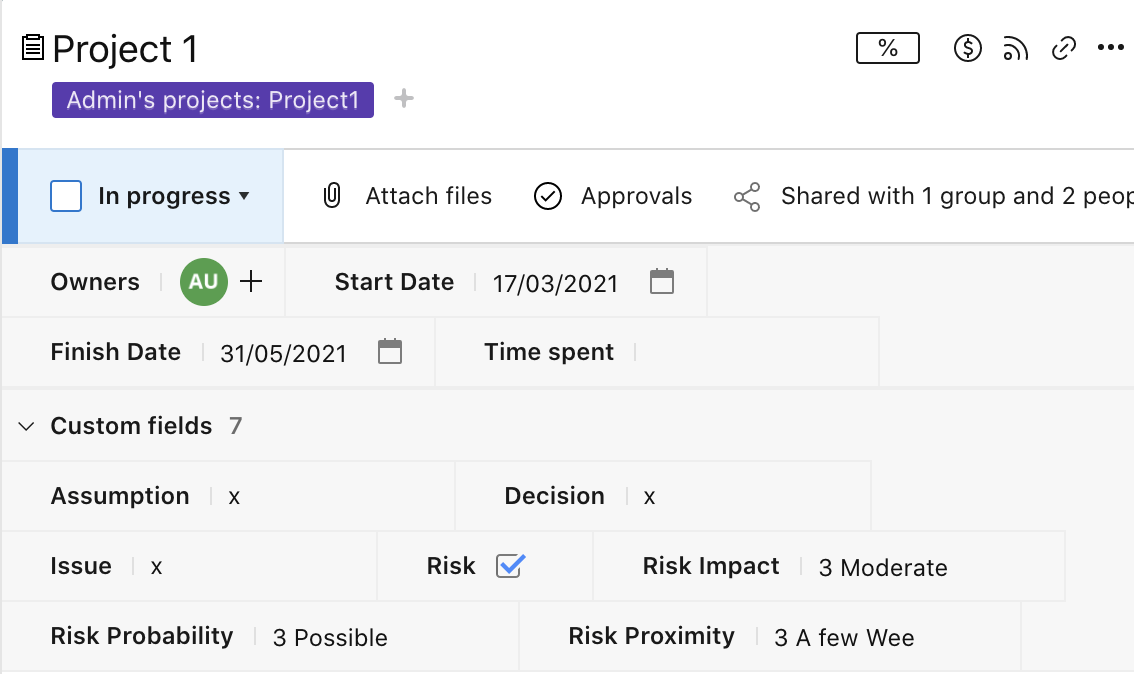Open the In progress status dropdown
Screen dimensions: 1134x674
174,196
